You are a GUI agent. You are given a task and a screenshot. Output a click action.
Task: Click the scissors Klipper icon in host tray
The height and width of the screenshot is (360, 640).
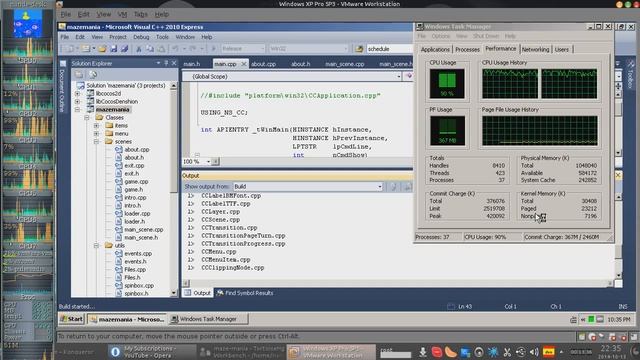(507, 352)
